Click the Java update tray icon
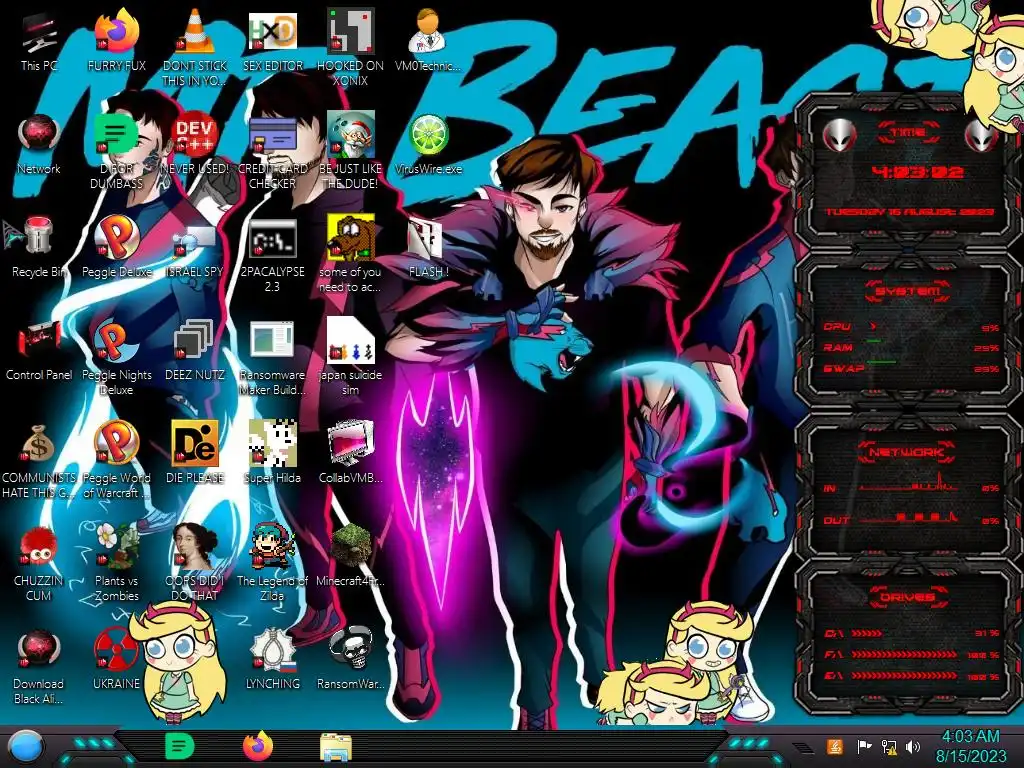The width and height of the screenshot is (1024, 768). click(835, 746)
